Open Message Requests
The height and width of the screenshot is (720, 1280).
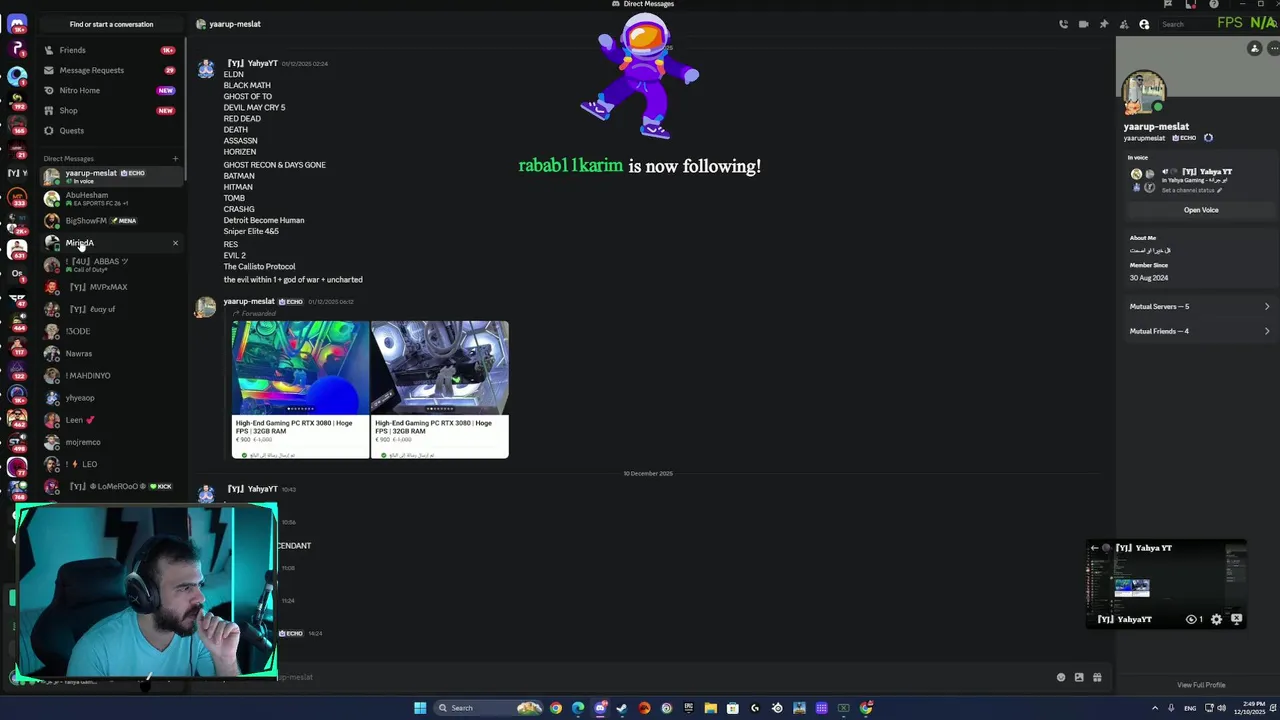110,70
